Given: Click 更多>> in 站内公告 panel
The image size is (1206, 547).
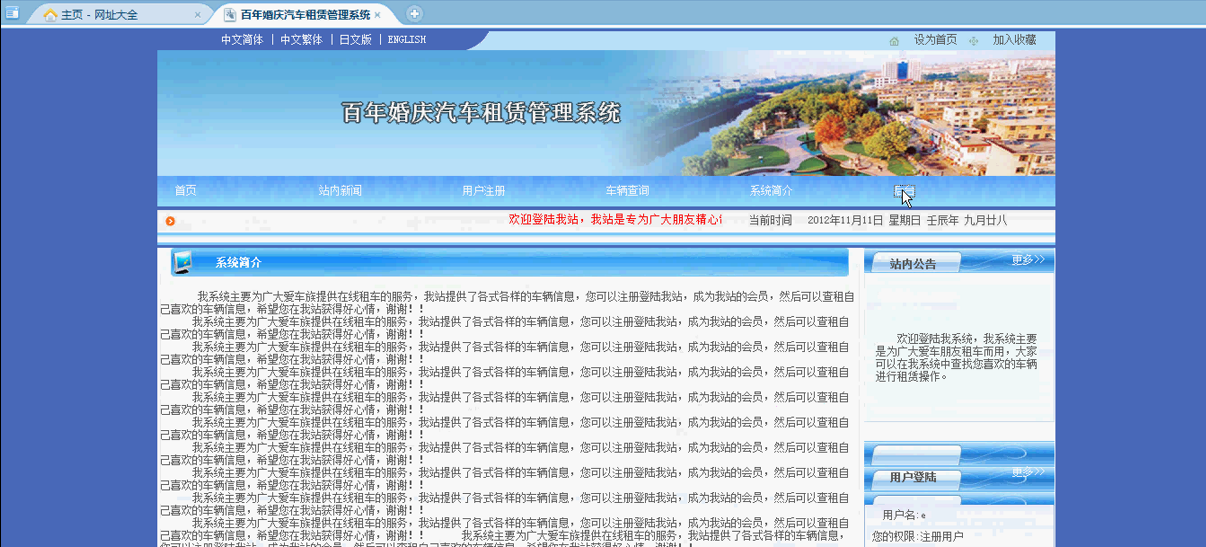Looking at the screenshot, I should click(x=1028, y=260).
